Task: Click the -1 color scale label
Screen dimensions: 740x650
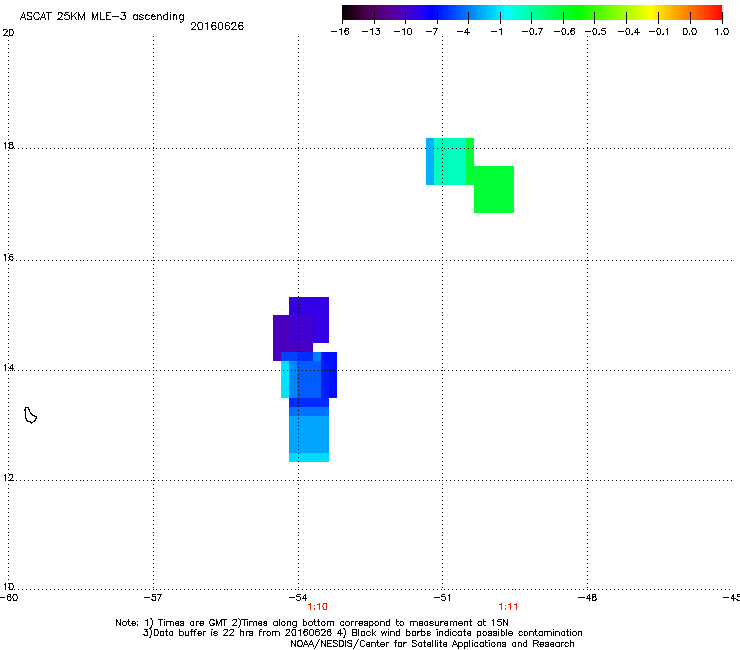Action: [x=496, y=32]
